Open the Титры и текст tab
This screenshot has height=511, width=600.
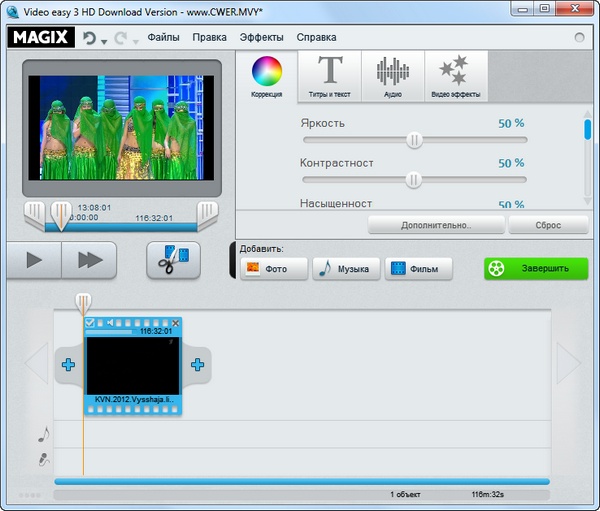(x=329, y=77)
